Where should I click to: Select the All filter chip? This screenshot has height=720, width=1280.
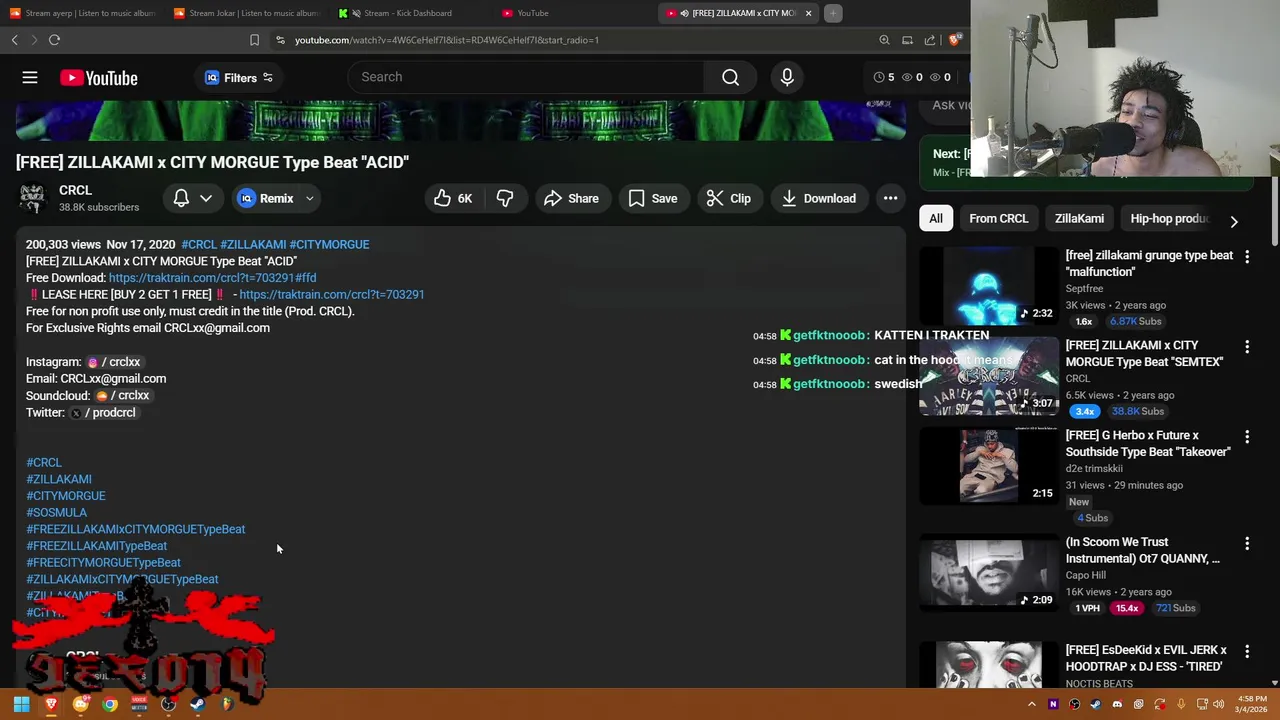tap(936, 218)
